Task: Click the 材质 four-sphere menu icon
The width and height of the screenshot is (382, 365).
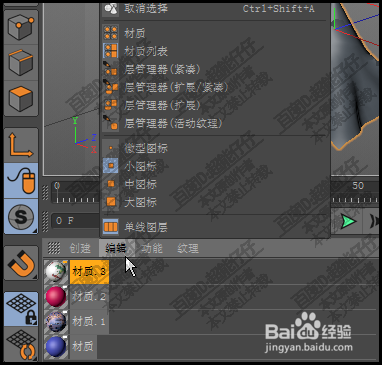Action: [111, 33]
